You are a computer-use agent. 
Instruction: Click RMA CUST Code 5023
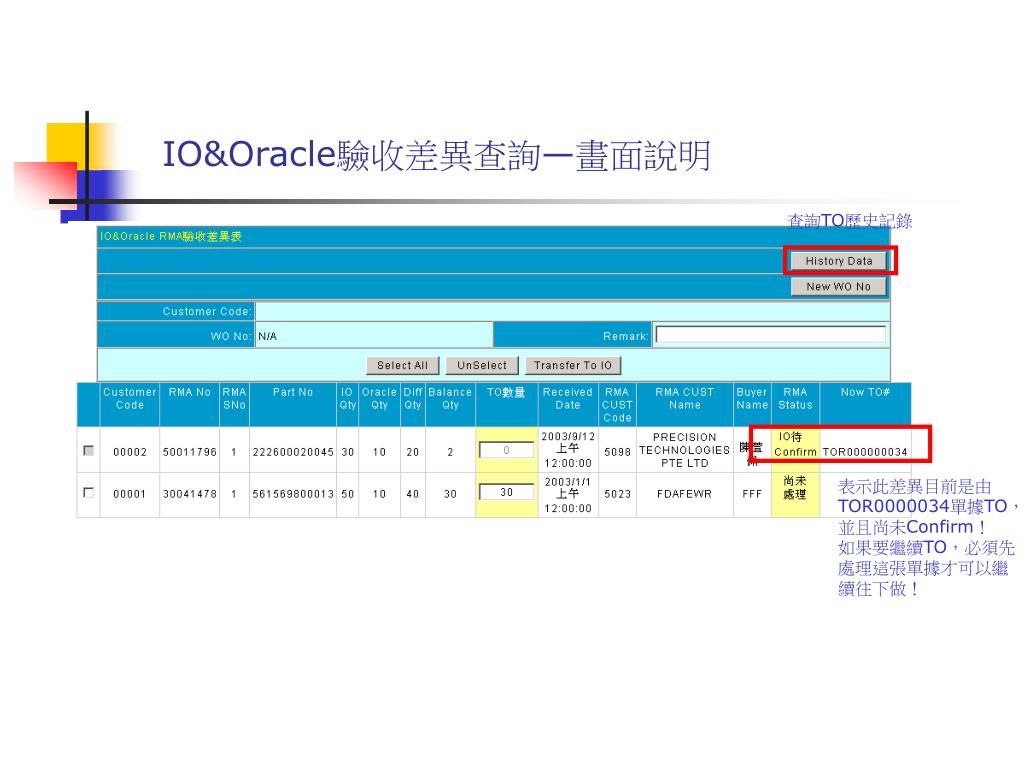click(617, 494)
